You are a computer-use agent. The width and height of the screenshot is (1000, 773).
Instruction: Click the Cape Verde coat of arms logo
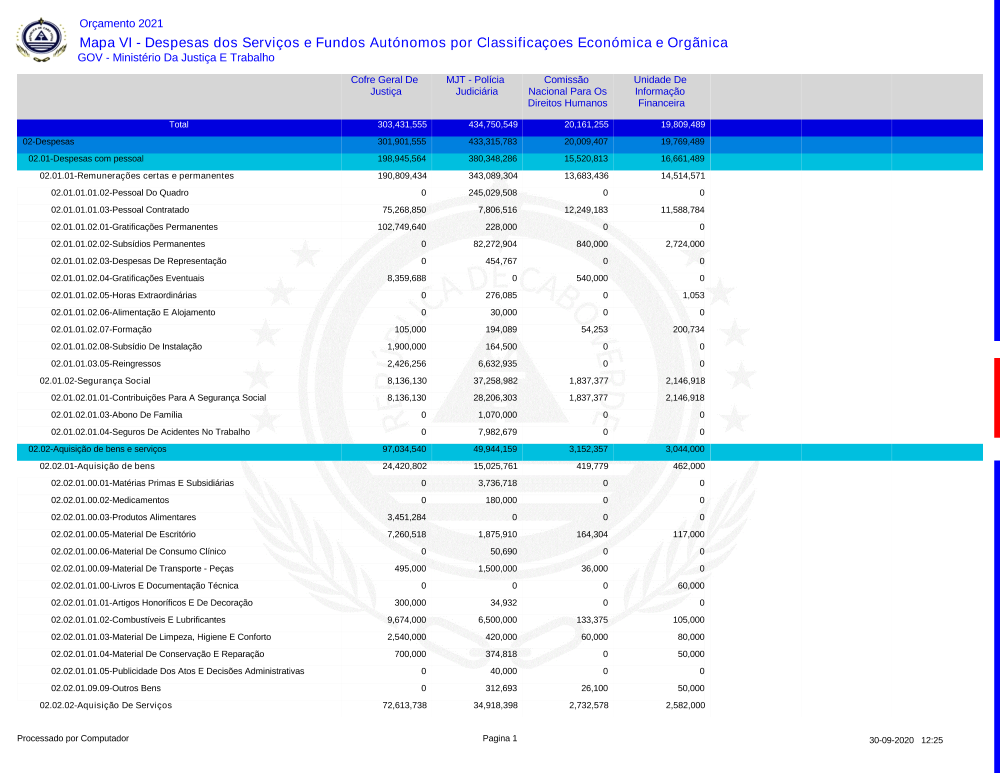[x=42, y=40]
